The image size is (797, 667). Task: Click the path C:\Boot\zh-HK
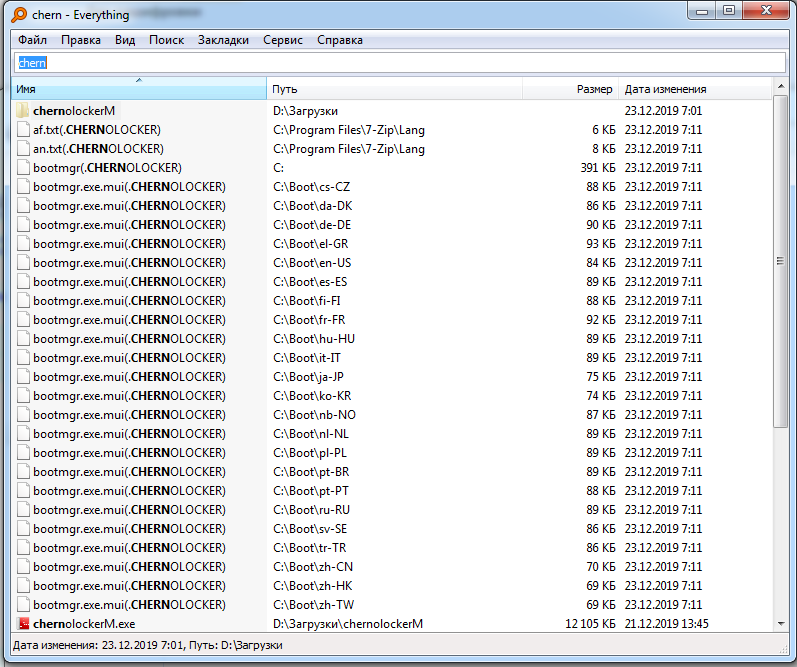tap(313, 586)
